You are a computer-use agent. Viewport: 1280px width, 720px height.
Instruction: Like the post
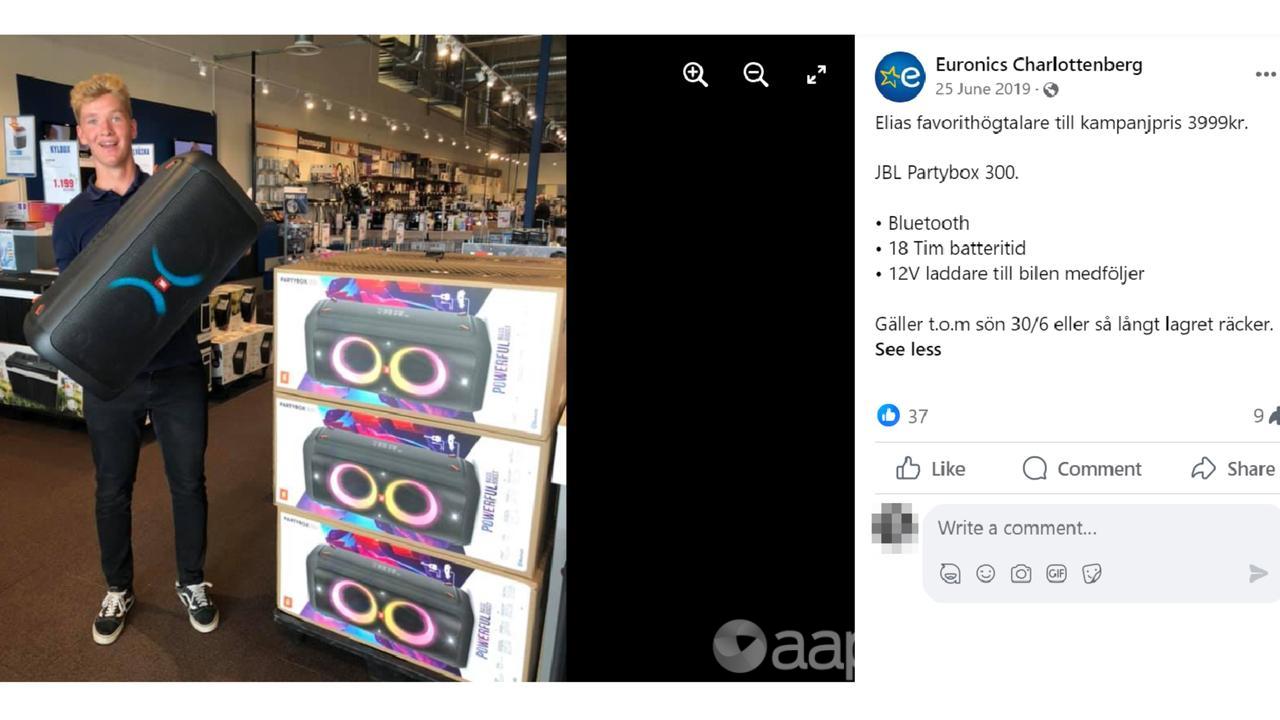(x=931, y=468)
